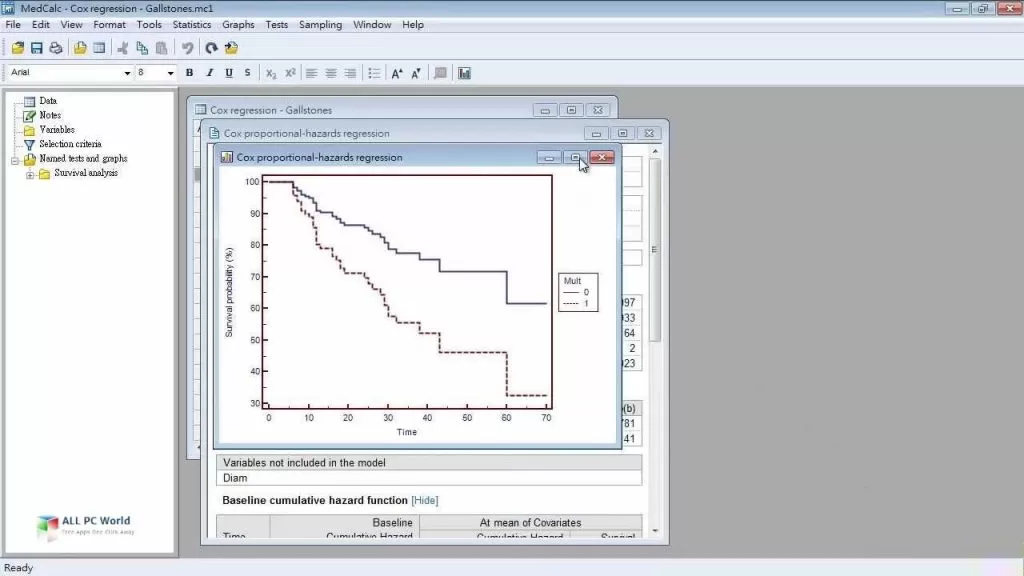1024x576 pixels.
Task: Click the Ready status bar text
Action: 18,568
